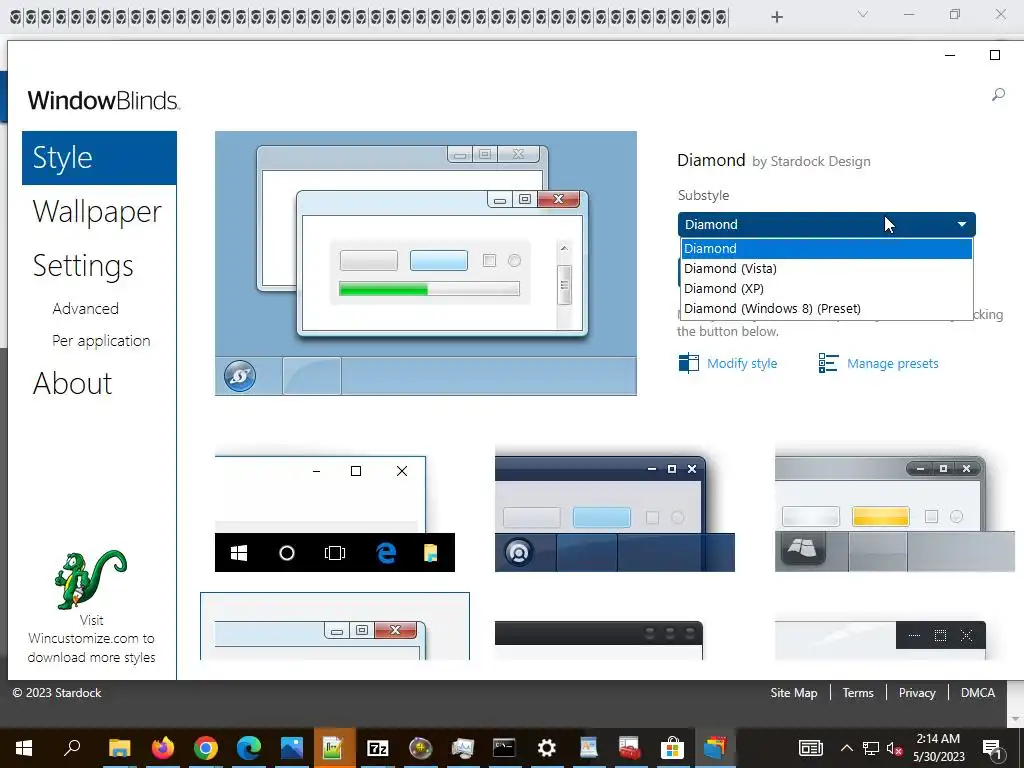Click the Modify style link
Viewport: 1024px width, 768px height.
click(x=742, y=363)
